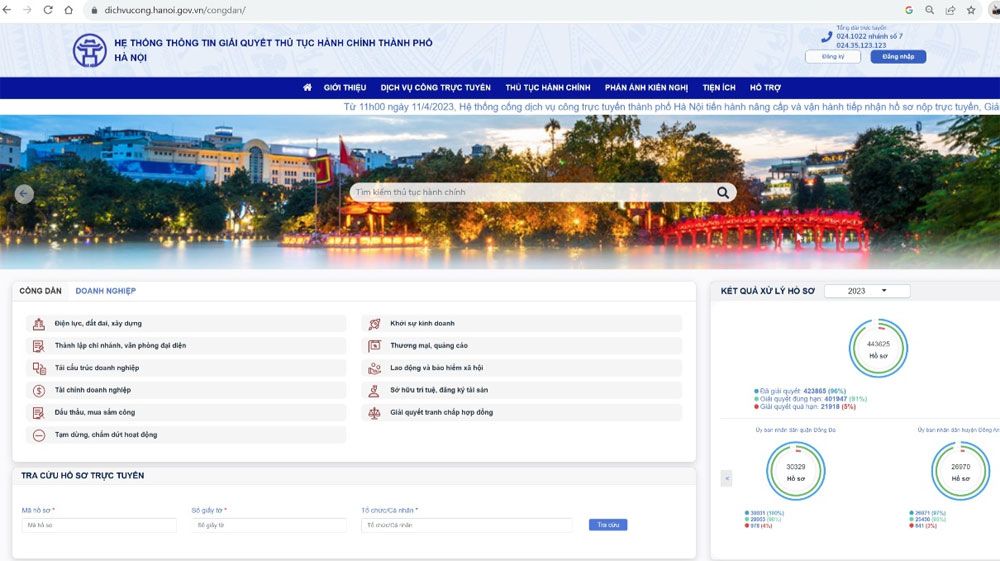Open Điện lực, đất đai, xây dựng link
This screenshot has width=1000, height=561.
tap(98, 323)
